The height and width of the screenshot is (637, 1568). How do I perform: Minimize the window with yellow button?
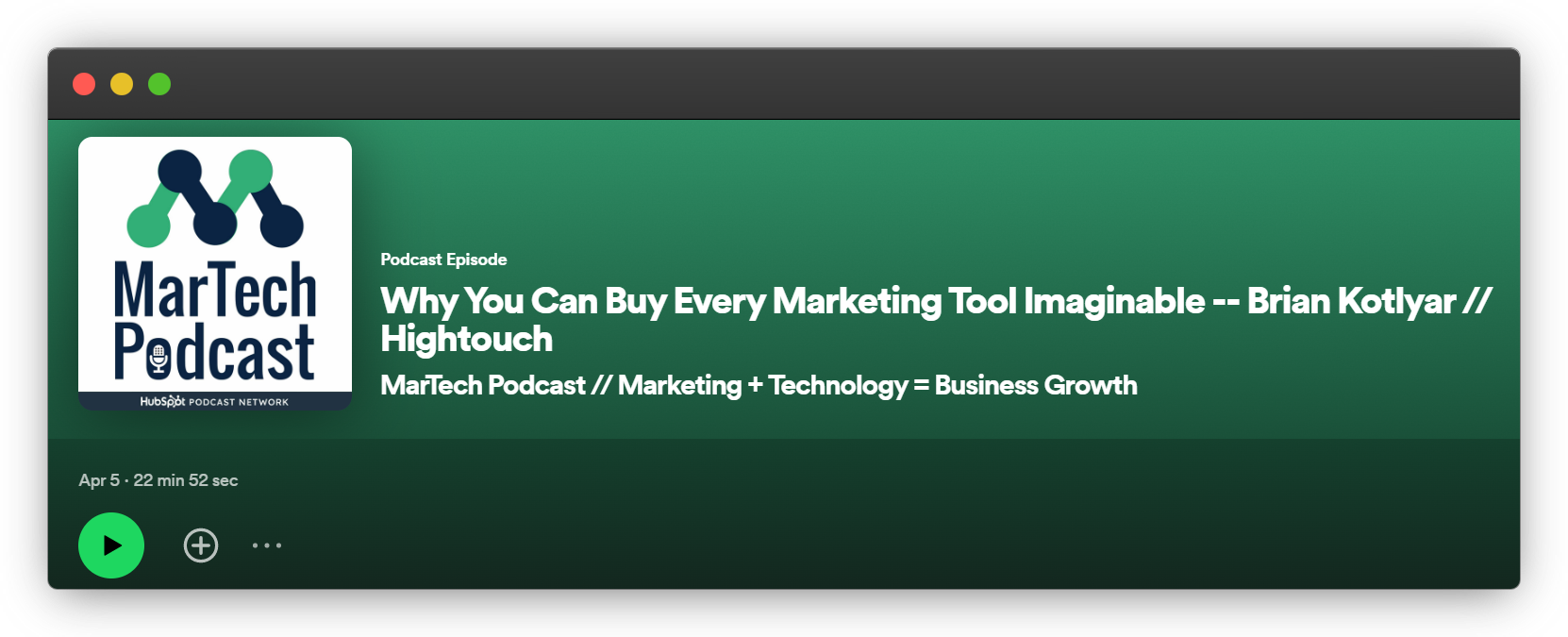[x=122, y=84]
